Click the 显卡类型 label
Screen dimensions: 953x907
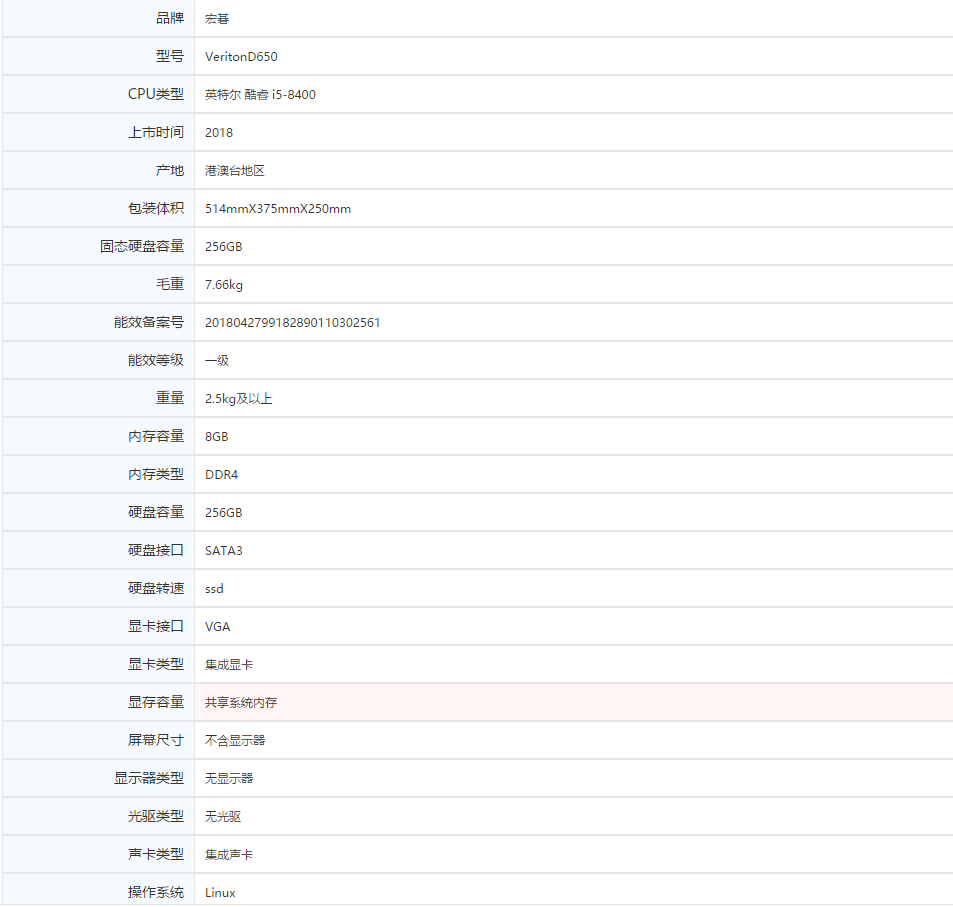click(156, 664)
